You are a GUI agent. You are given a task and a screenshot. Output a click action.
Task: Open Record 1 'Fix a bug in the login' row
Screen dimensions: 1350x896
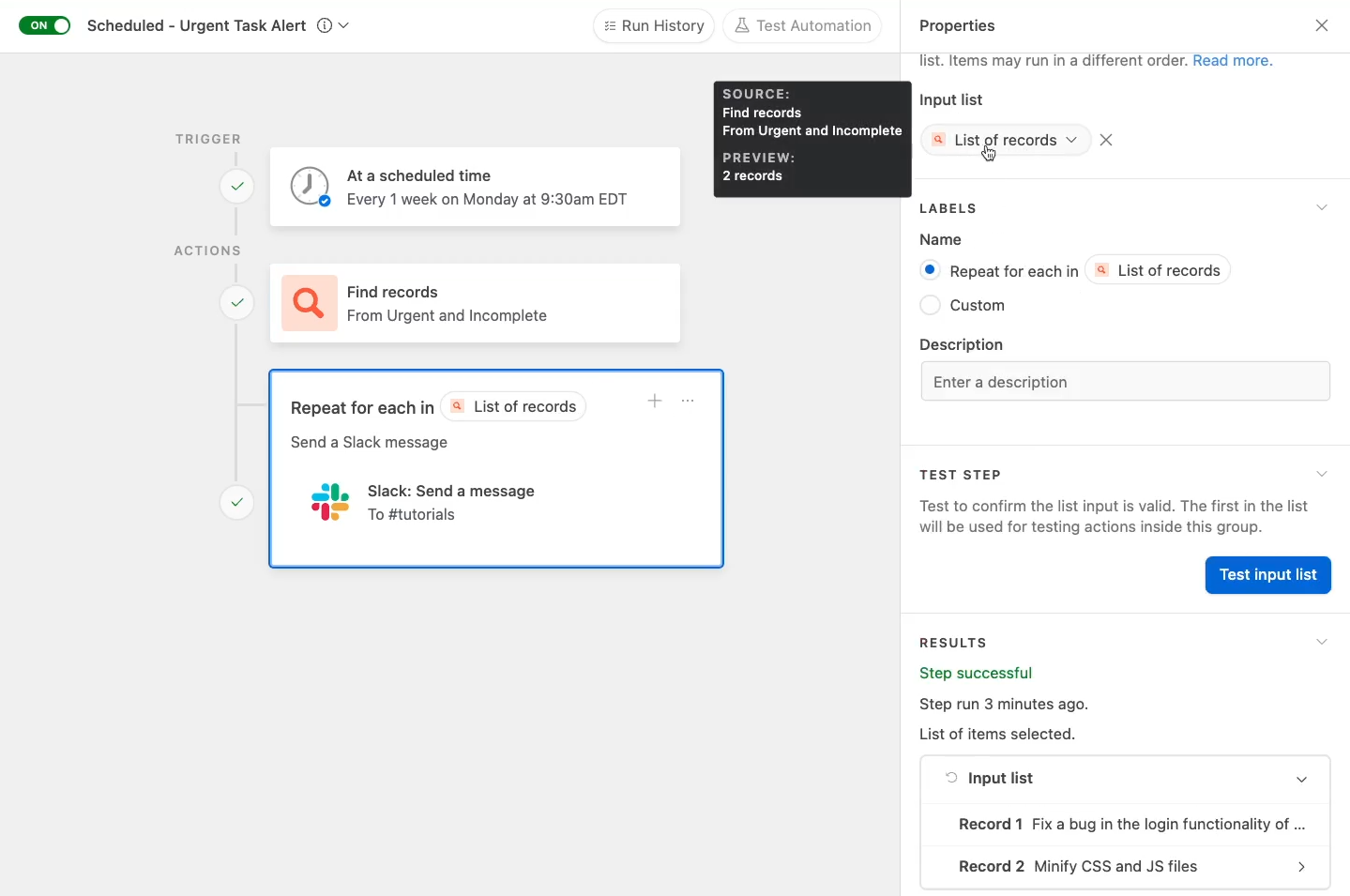[1125, 824]
